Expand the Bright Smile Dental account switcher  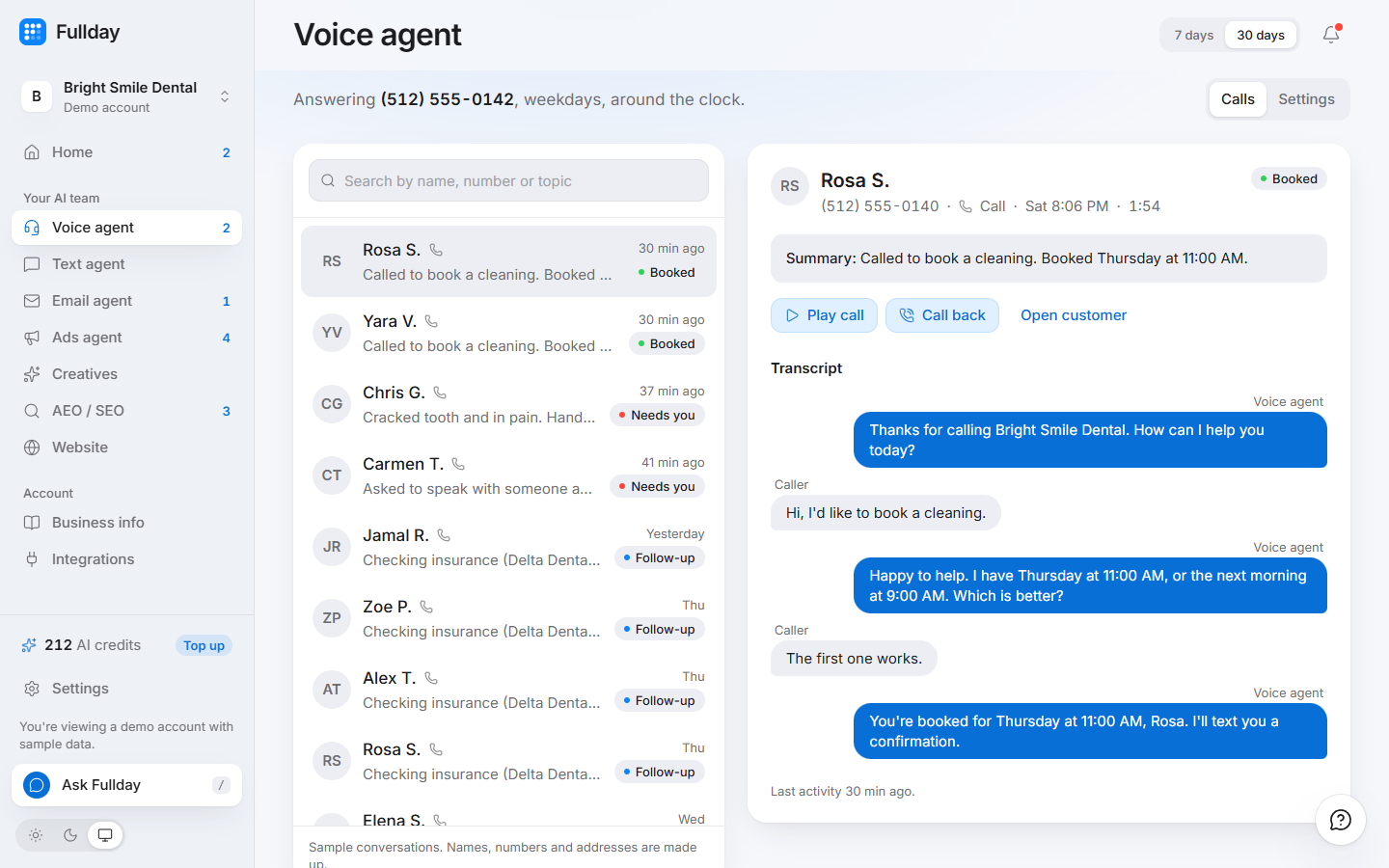pos(127,96)
